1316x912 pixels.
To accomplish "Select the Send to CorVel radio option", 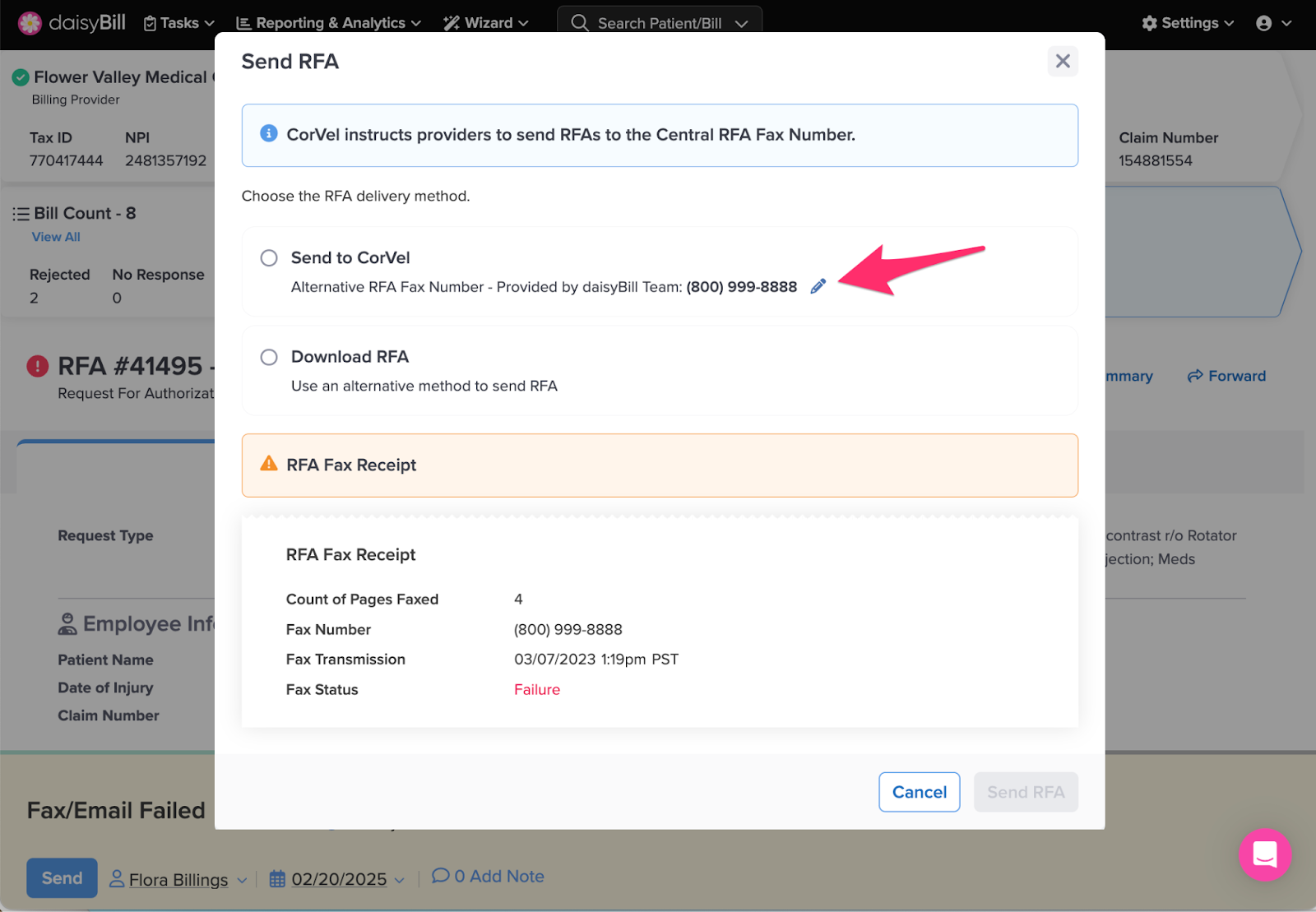I will click(x=269, y=258).
